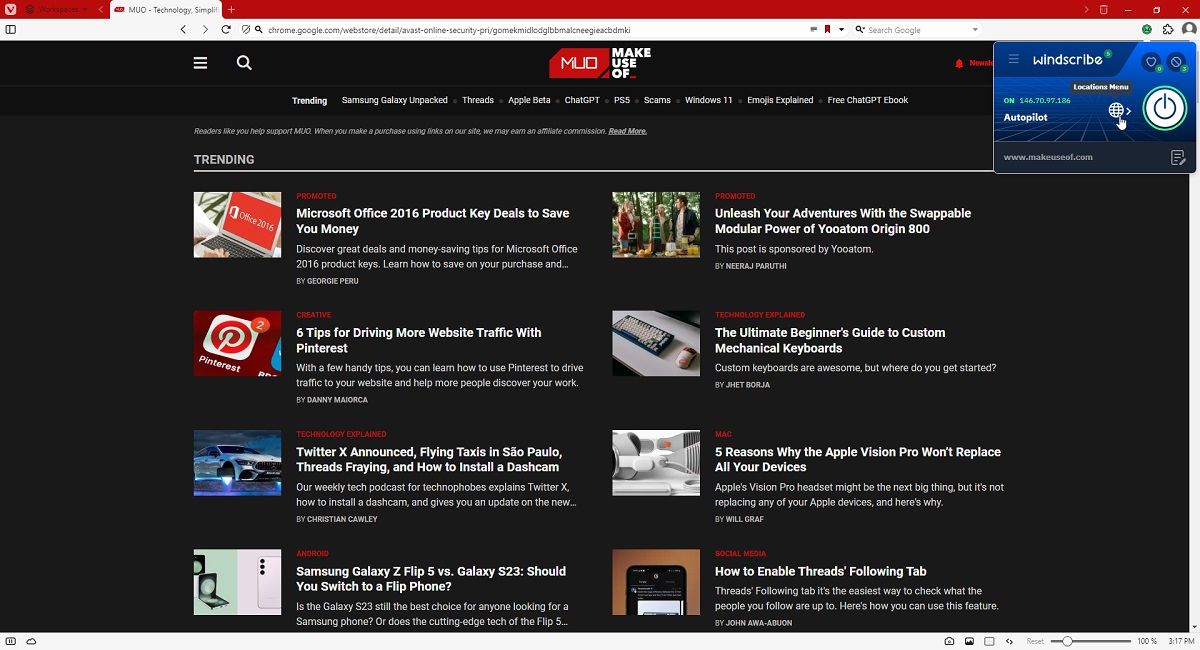Screen dimensions: 1200x650
Task: Open Windscribe's blocked items icon showing badge 3
Action: pos(1176,61)
